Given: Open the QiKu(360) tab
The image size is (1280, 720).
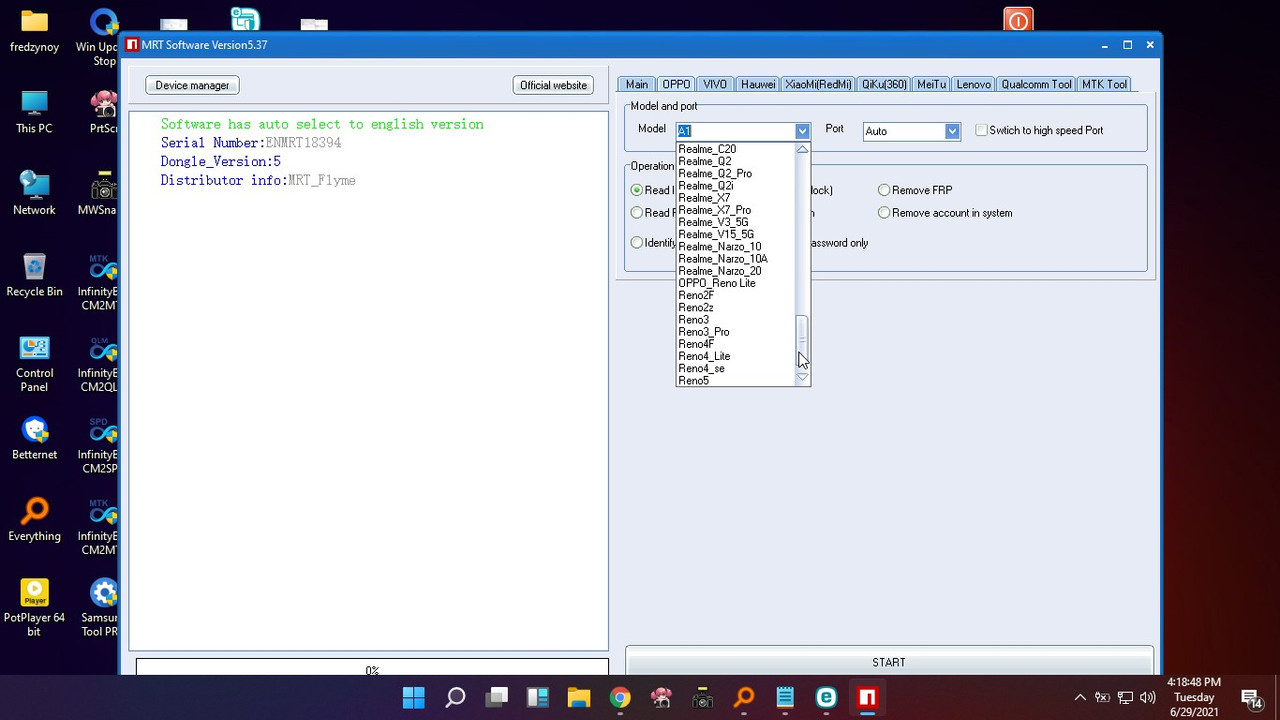Looking at the screenshot, I should [884, 85].
